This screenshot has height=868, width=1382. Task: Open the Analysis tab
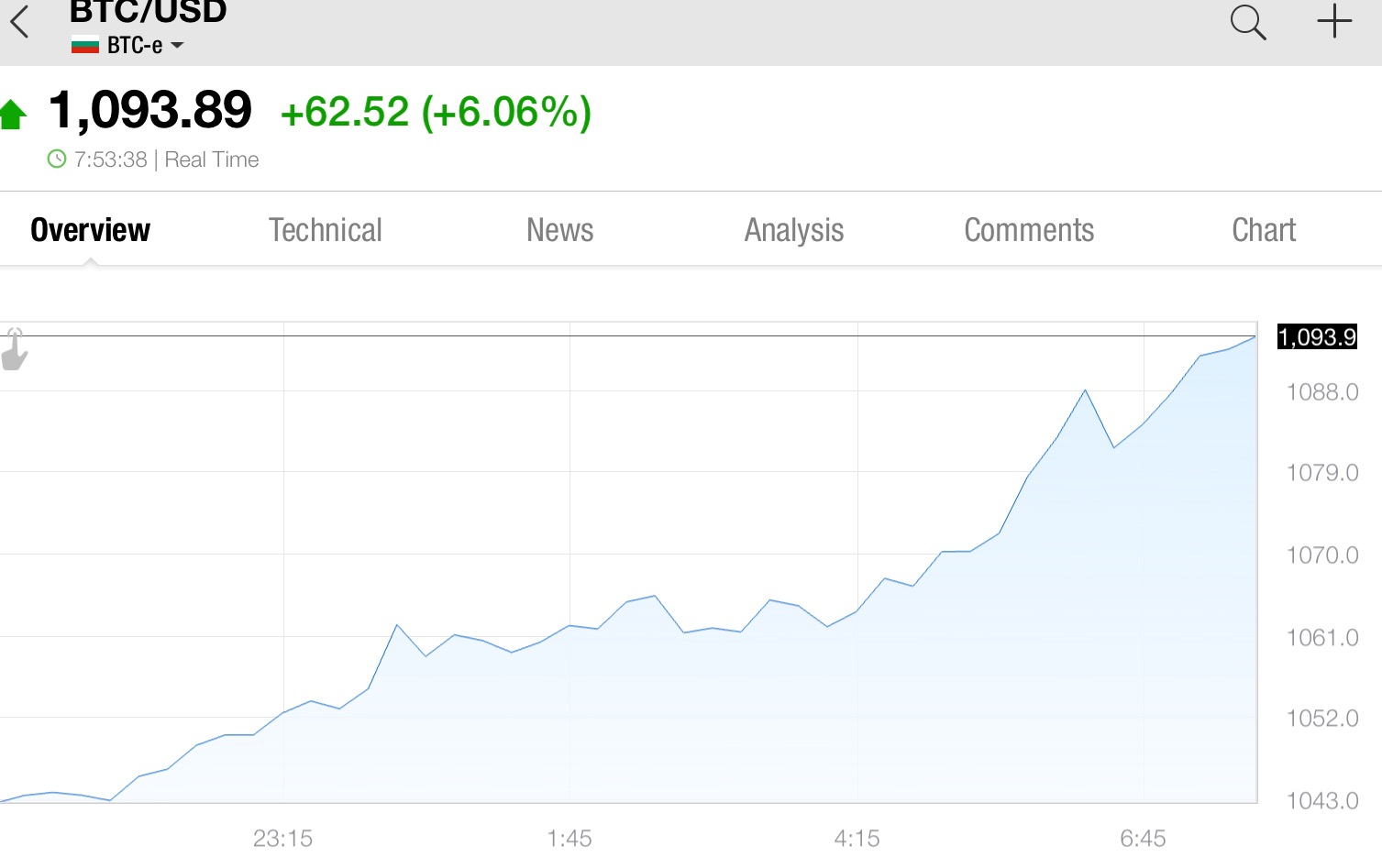coord(794,231)
